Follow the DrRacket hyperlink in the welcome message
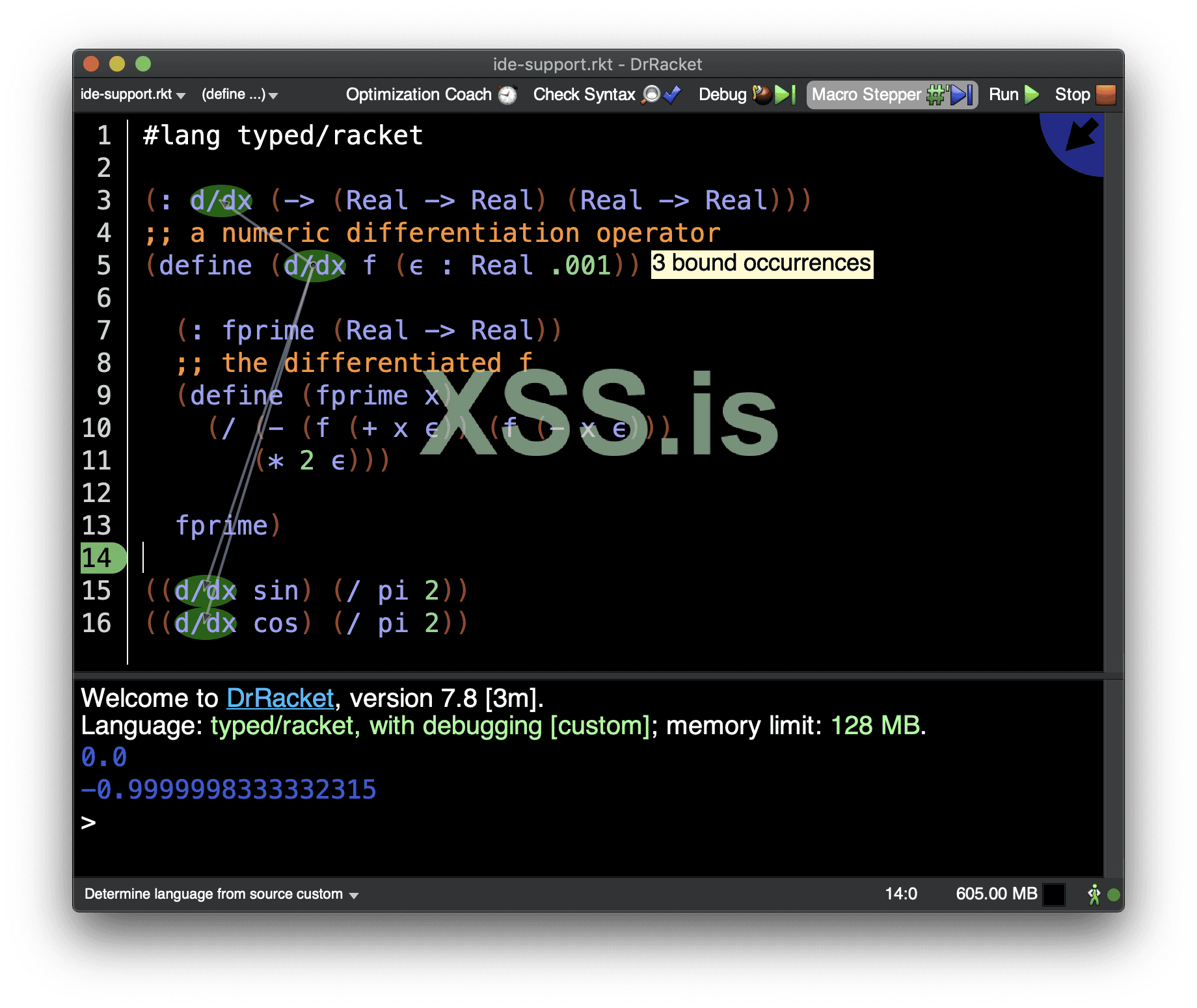Image resolution: width=1197 pixels, height=1008 pixels. click(280, 698)
